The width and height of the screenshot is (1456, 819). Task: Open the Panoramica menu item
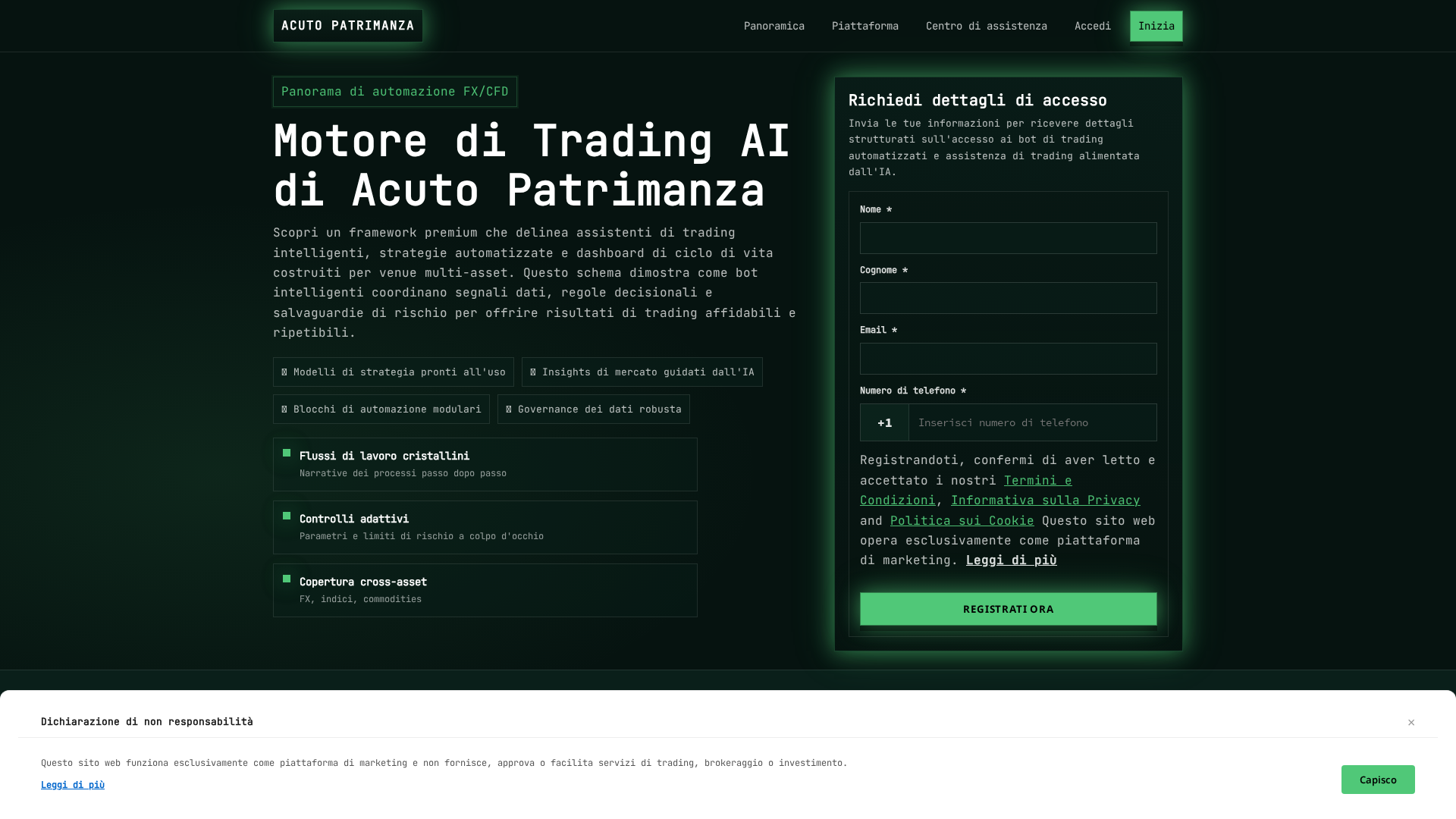[x=773, y=26]
